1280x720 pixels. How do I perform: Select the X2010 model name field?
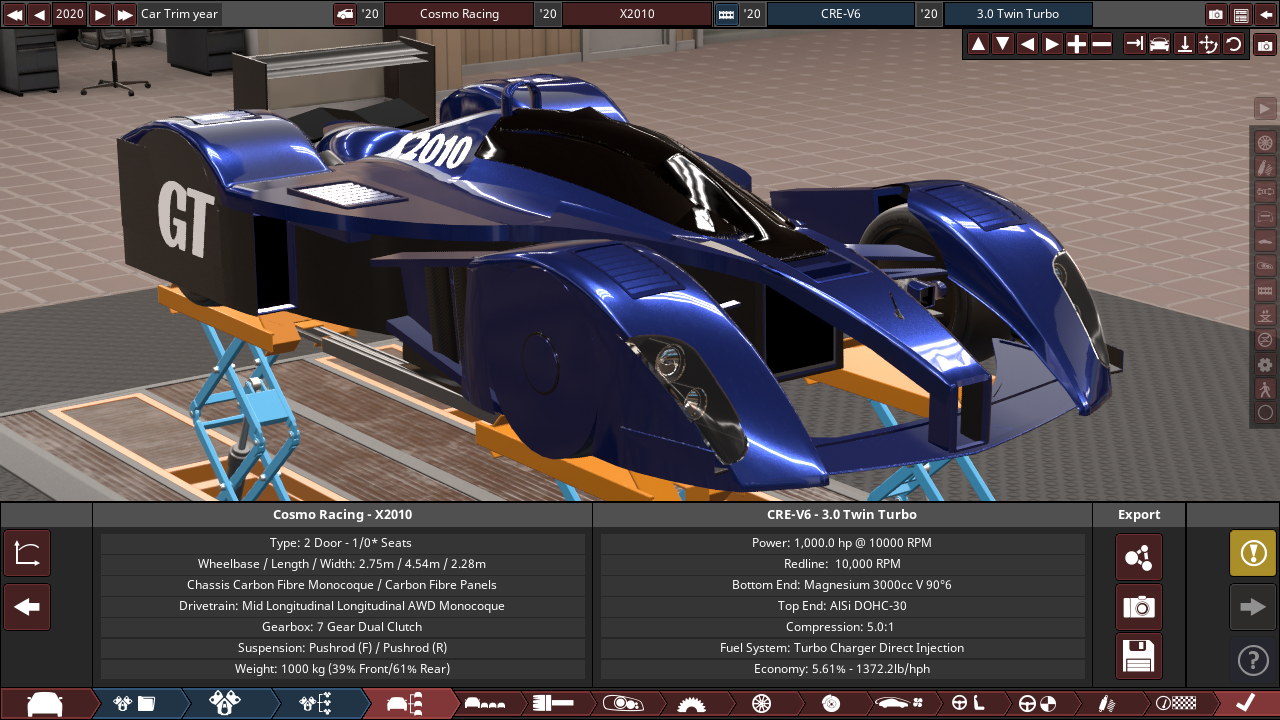[x=637, y=14]
